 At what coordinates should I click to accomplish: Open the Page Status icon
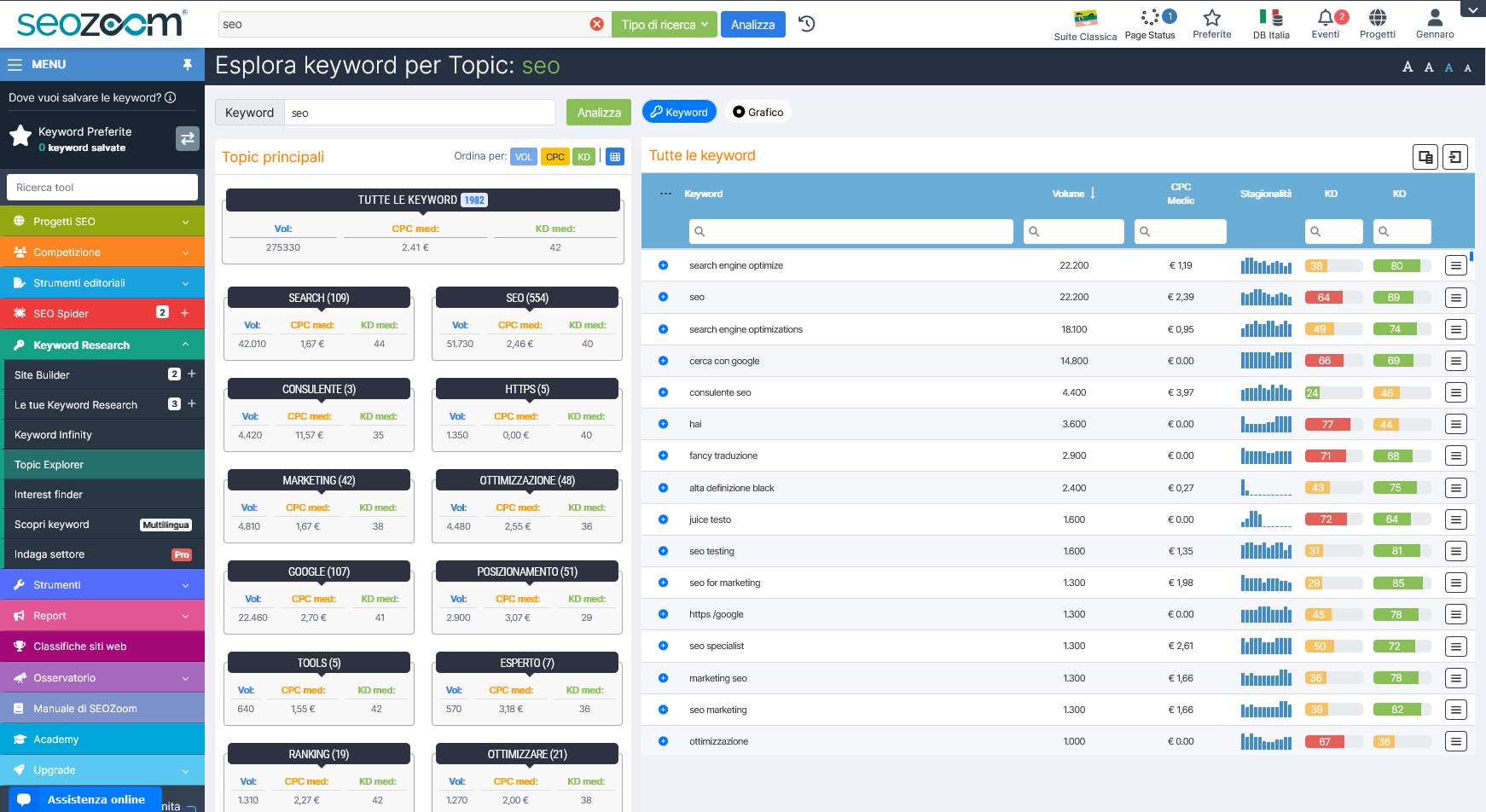1150,19
